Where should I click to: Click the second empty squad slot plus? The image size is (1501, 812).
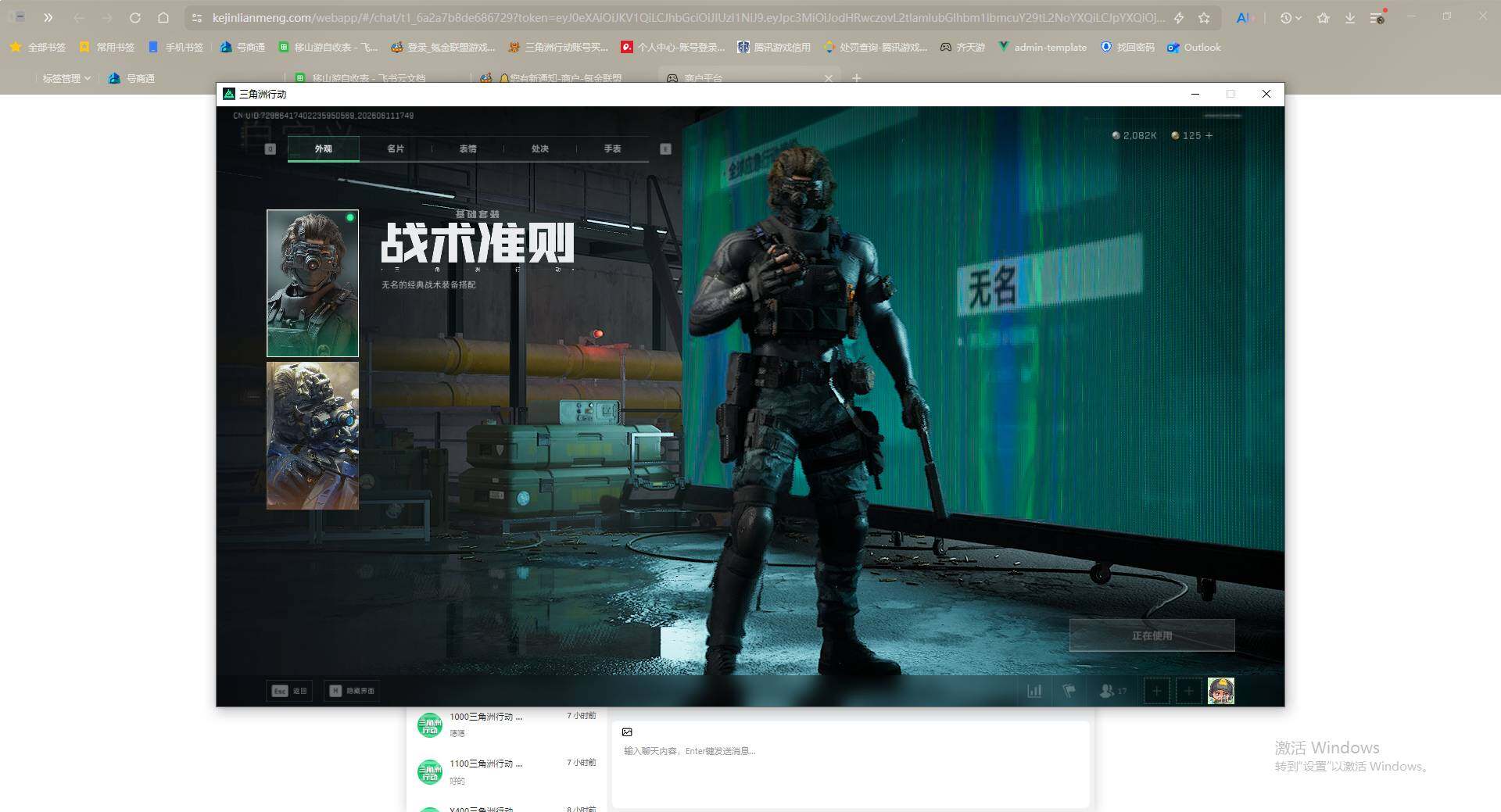coord(1189,691)
